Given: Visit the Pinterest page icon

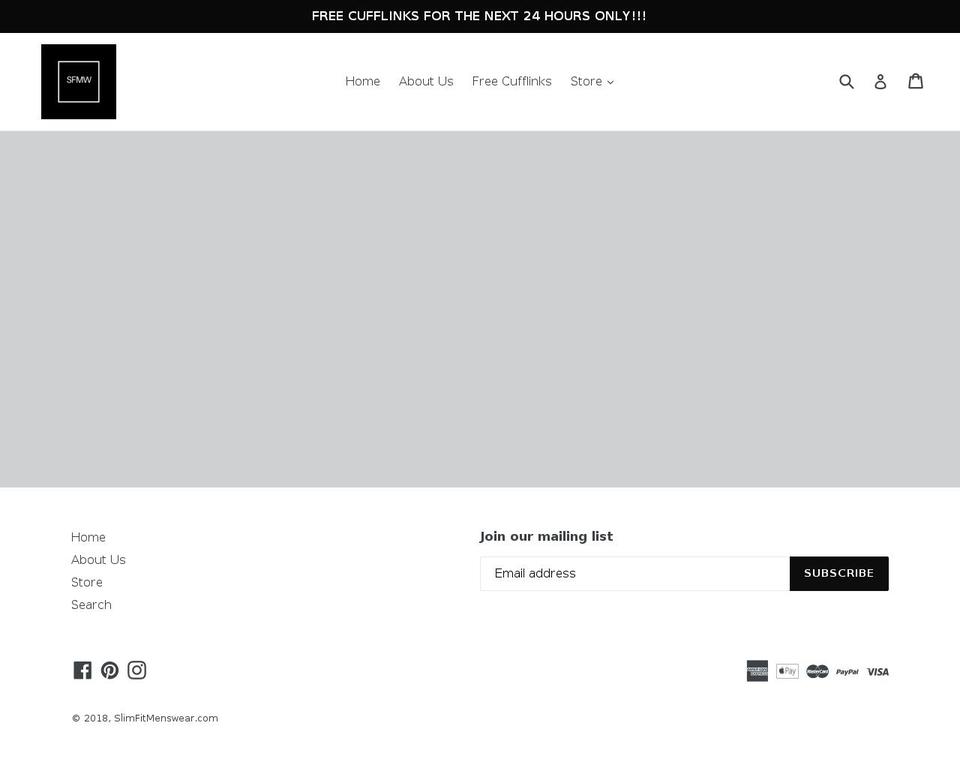Looking at the screenshot, I should tap(110, 670).
